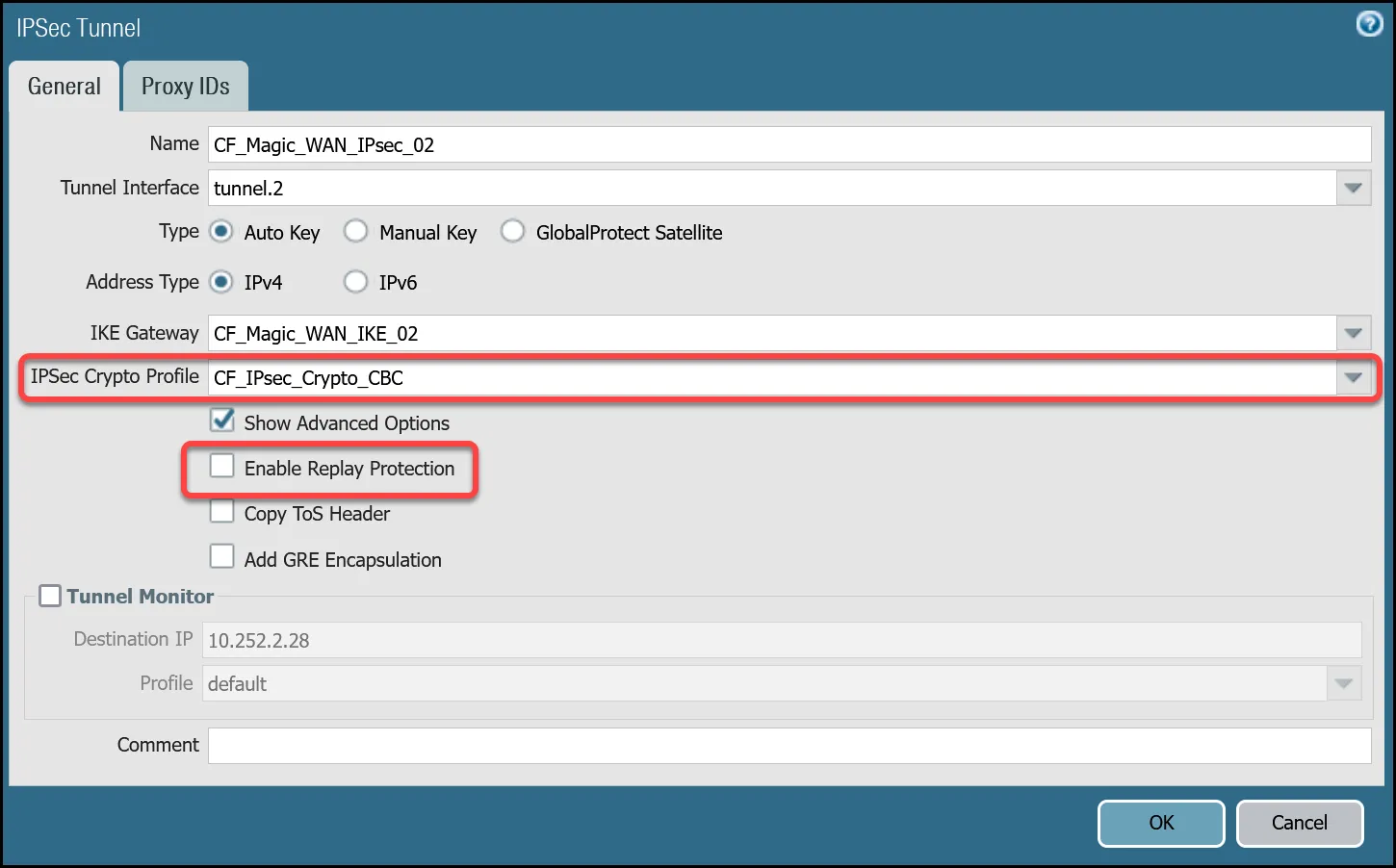Click the Name input field

tap(788, 145)
